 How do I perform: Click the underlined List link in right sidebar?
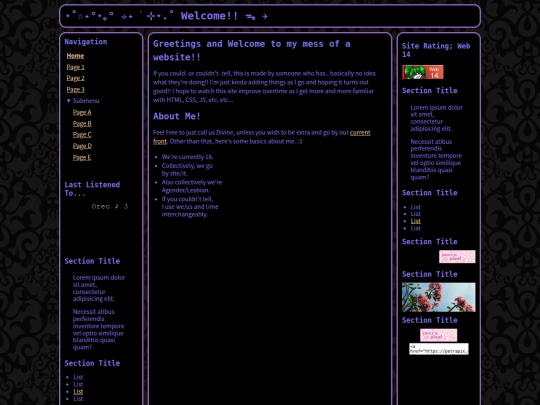415,221
